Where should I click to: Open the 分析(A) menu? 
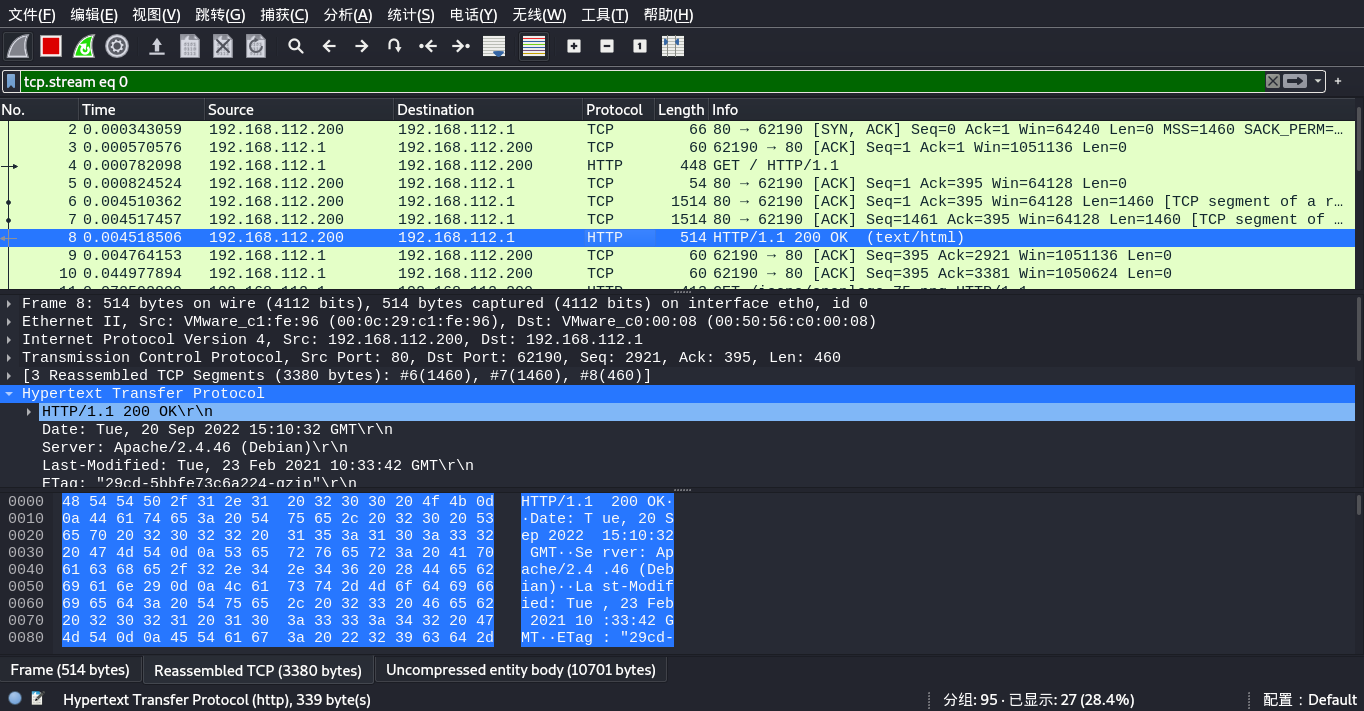coord(347,15)
